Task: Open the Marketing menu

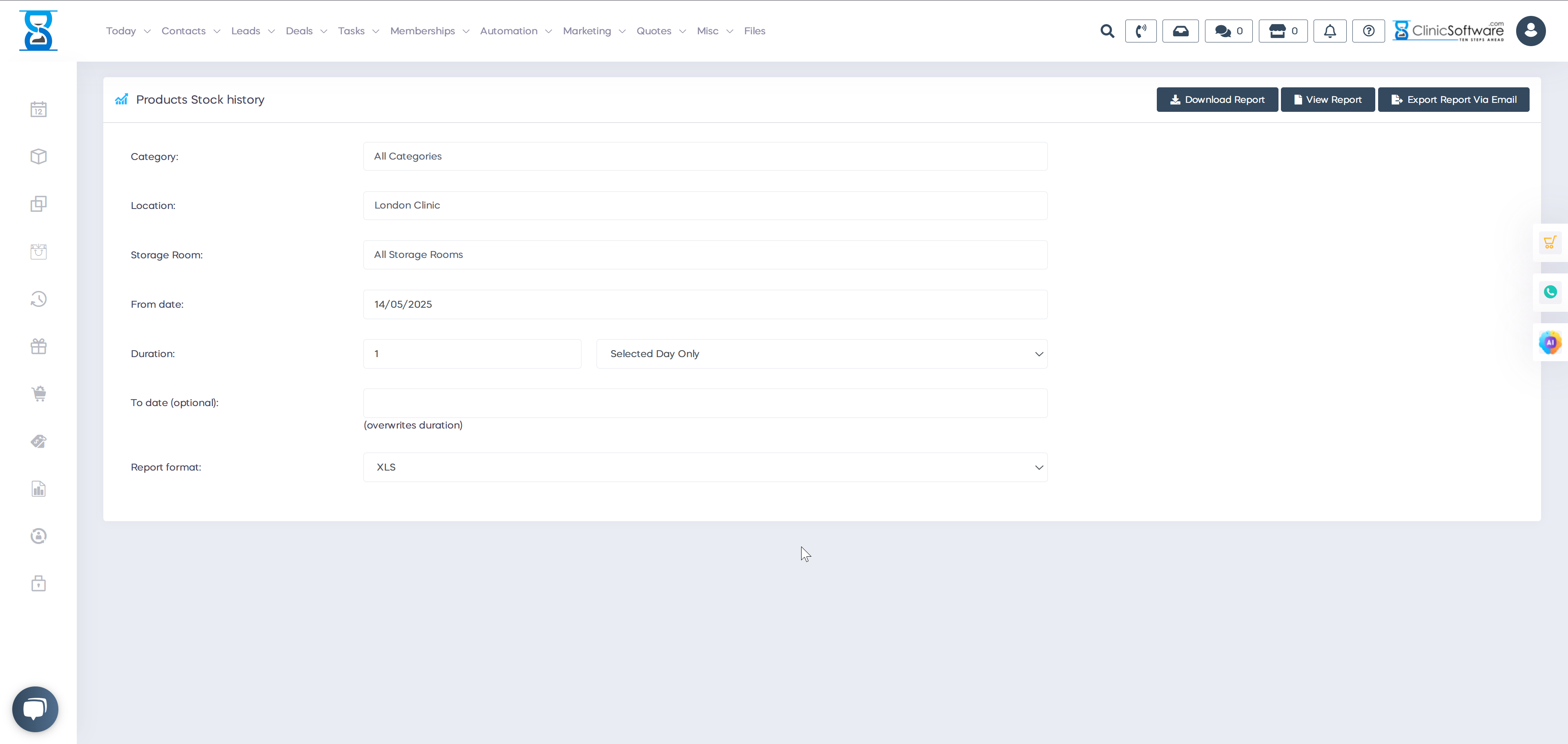Action: (x=586, y=31)
